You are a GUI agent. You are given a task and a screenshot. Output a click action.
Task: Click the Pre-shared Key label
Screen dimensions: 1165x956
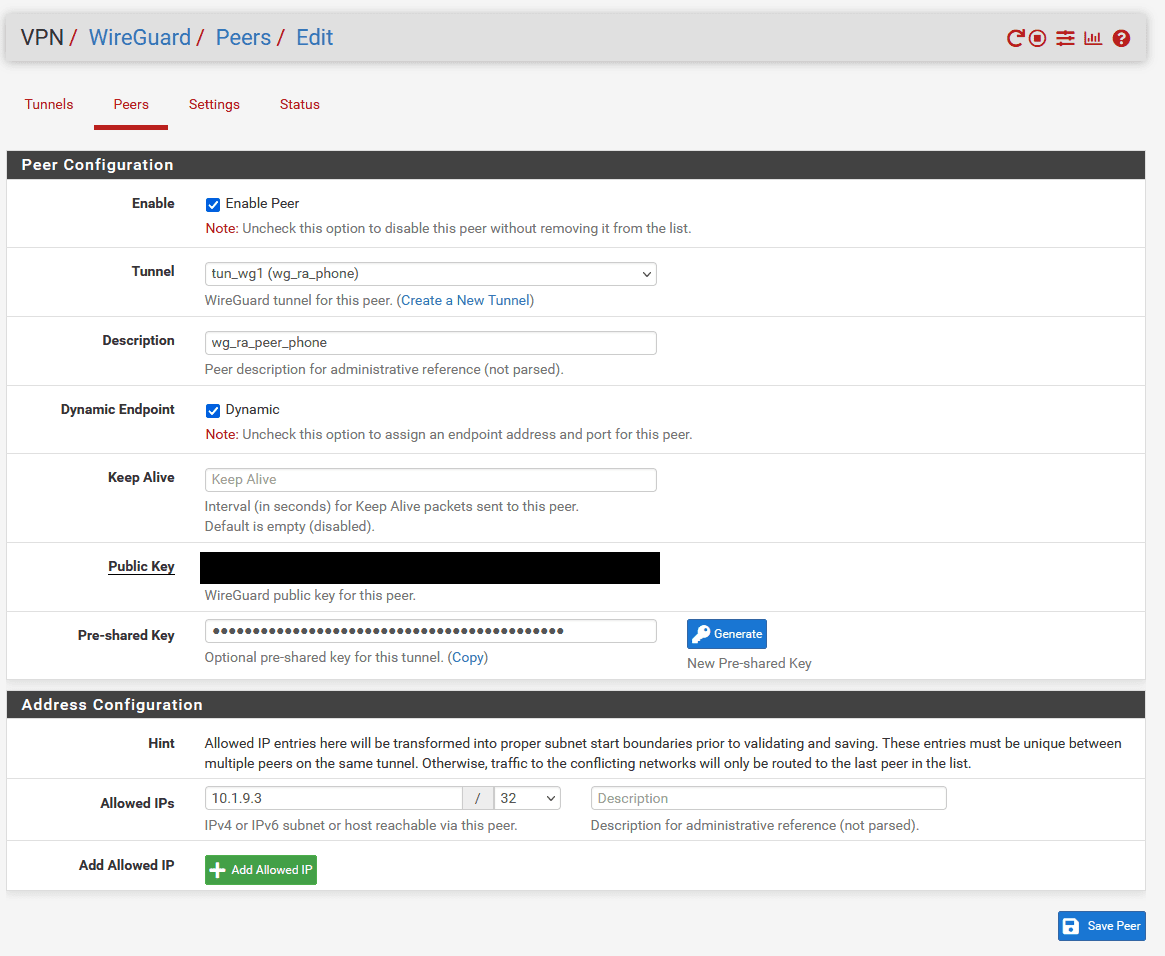[x=126, y=636]
